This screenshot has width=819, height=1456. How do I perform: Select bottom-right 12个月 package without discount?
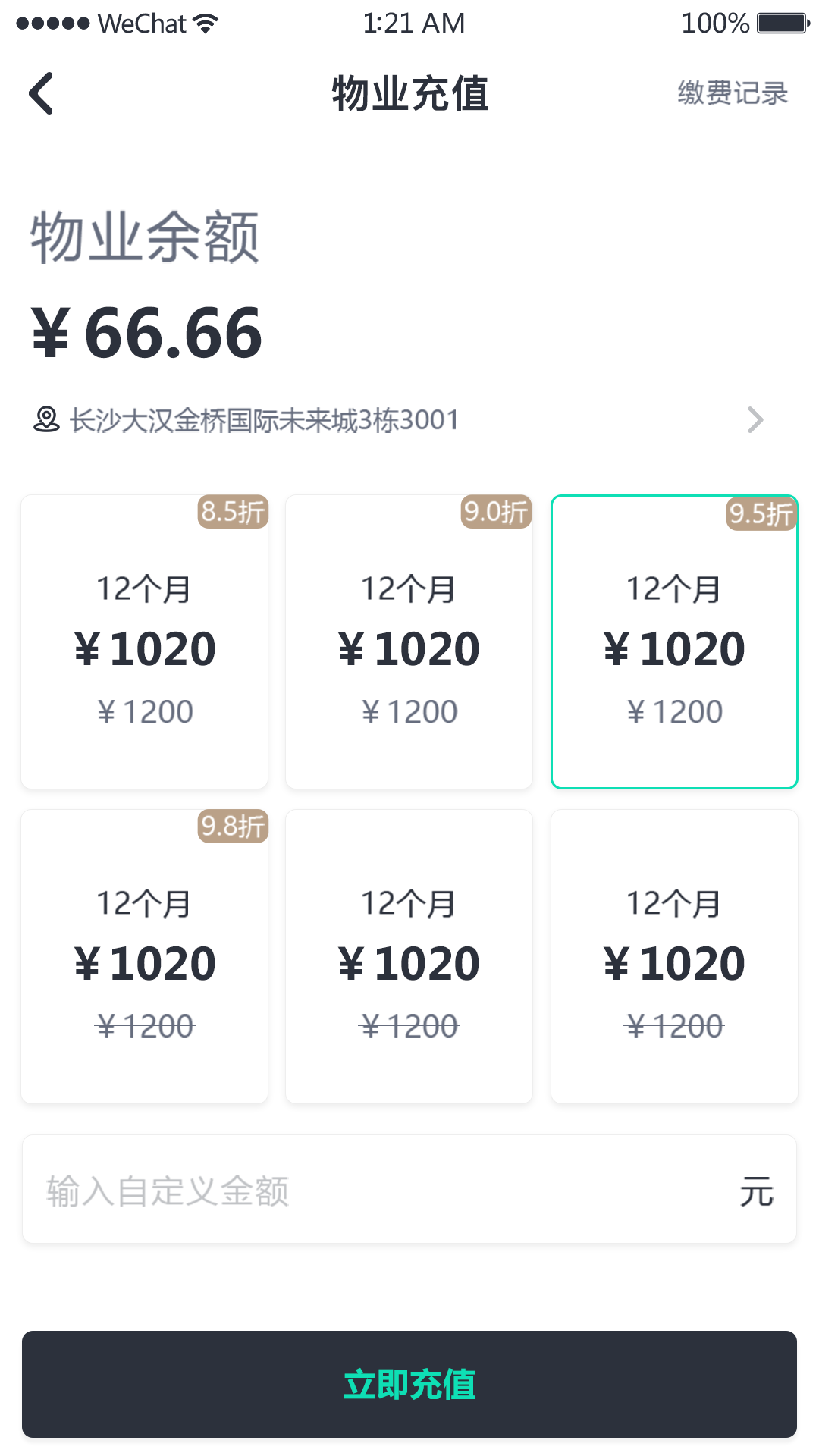[x=674, y=956]
